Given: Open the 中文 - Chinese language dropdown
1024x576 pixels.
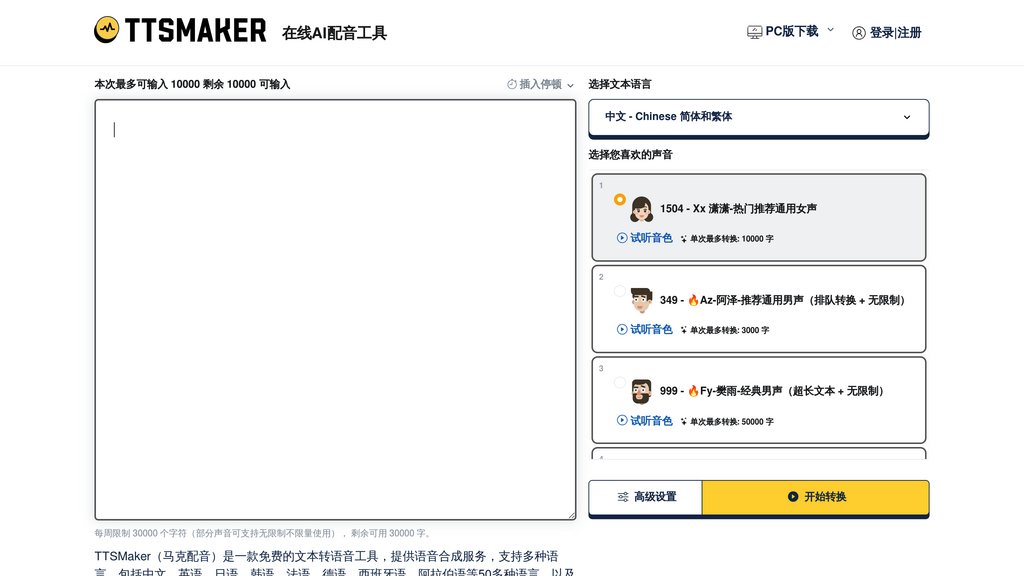Looking at the screenshot, I should 759,117.
